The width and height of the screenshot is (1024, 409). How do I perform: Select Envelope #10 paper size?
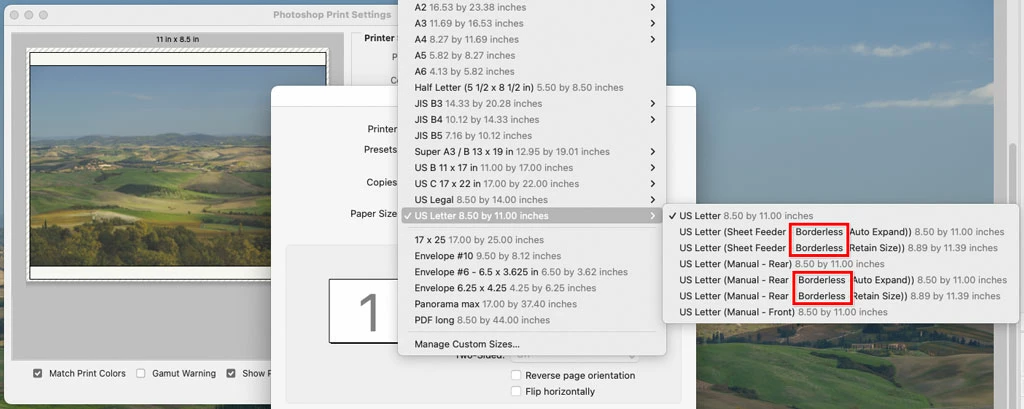532,255
